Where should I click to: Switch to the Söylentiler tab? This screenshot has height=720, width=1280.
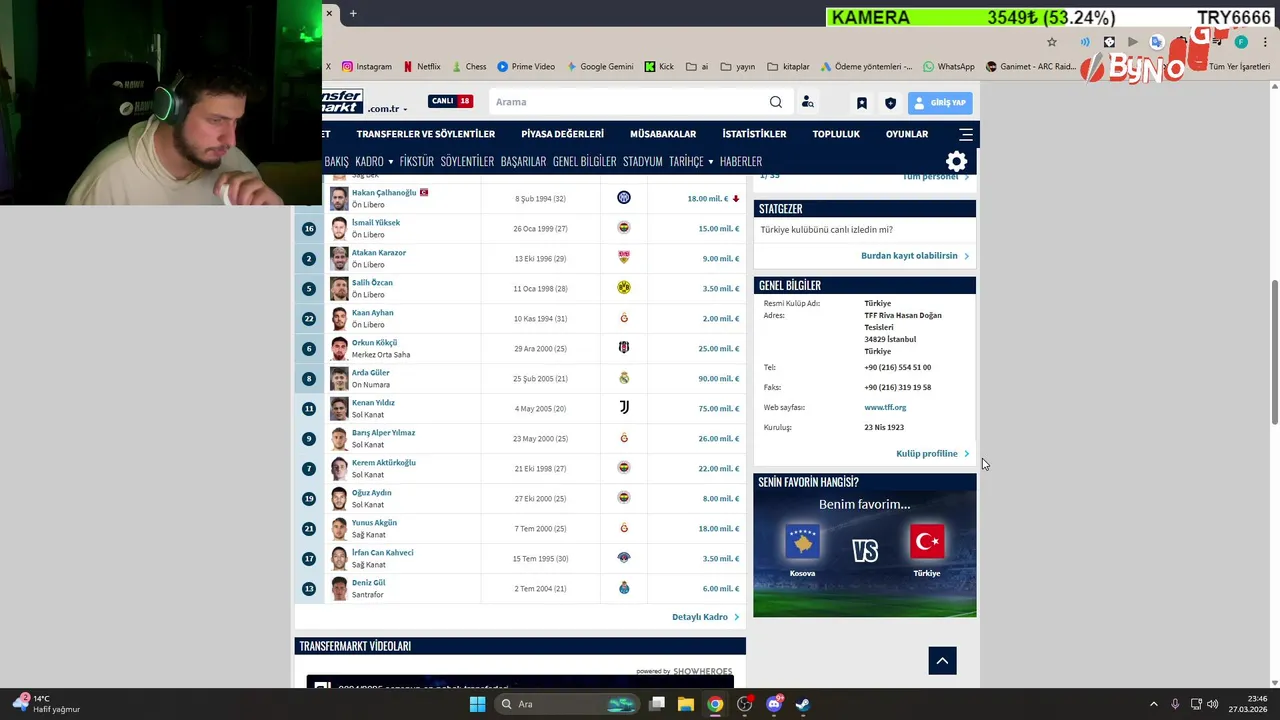(467, 162)
